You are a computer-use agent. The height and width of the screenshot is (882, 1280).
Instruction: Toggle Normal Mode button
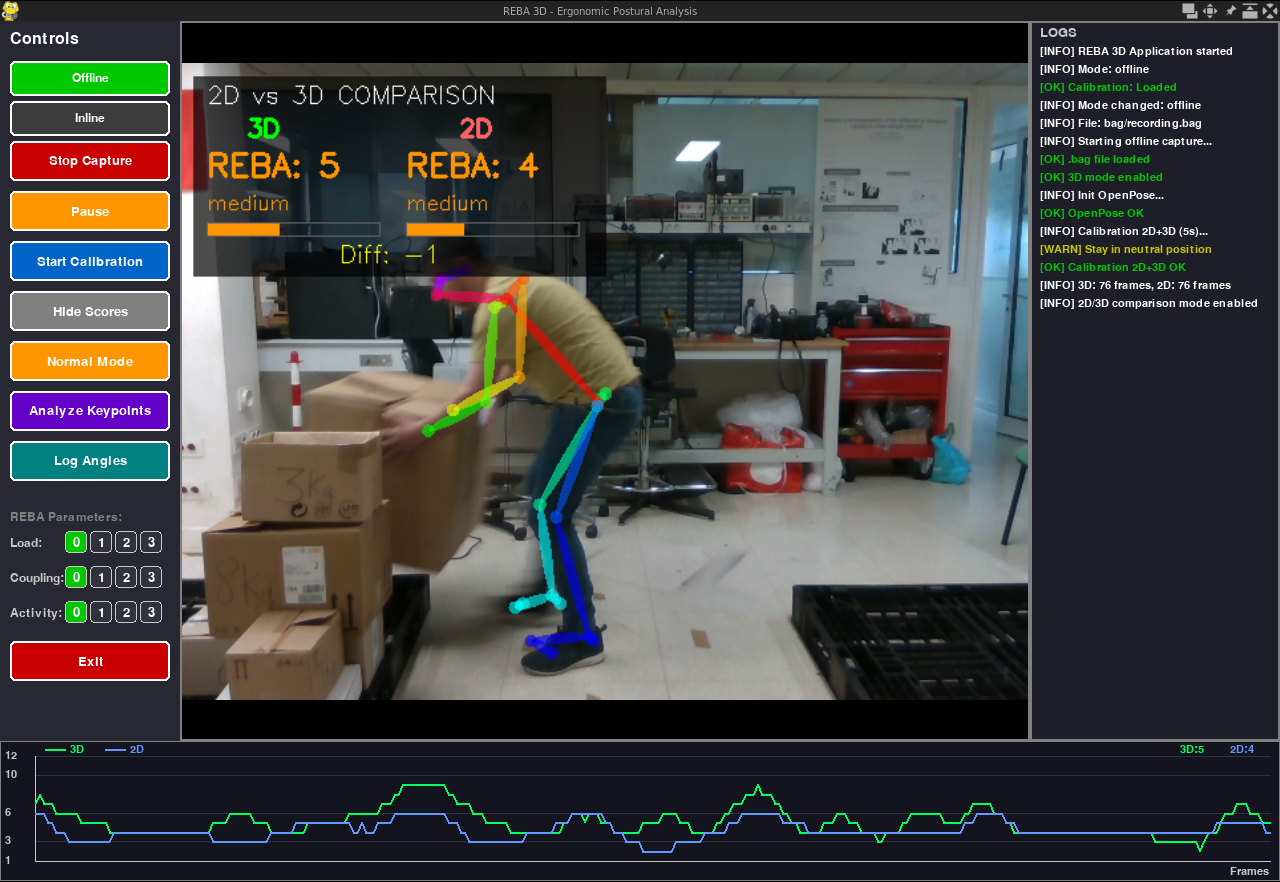(90, 362)
